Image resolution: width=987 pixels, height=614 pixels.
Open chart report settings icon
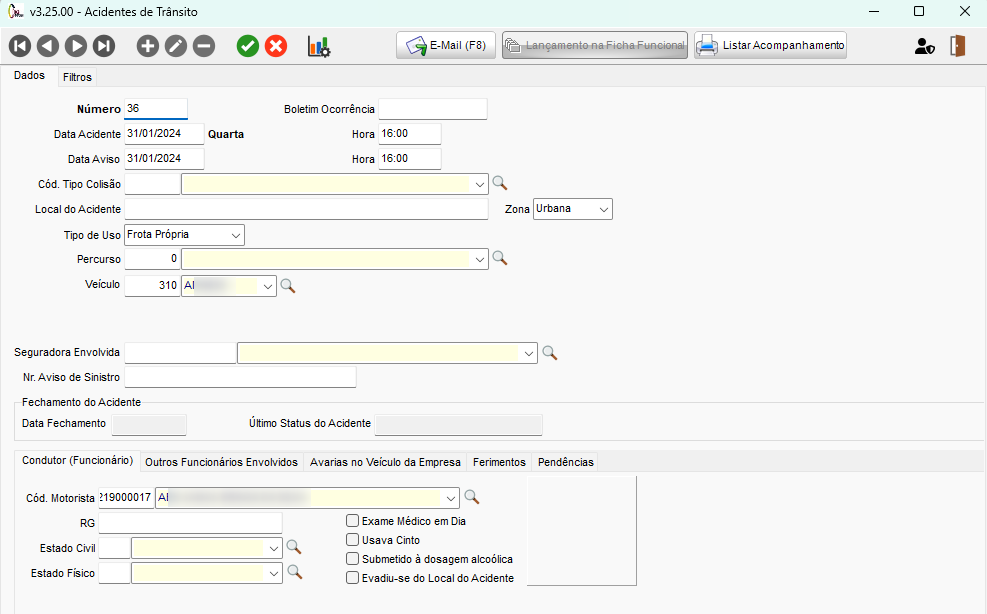pos(319,46)
